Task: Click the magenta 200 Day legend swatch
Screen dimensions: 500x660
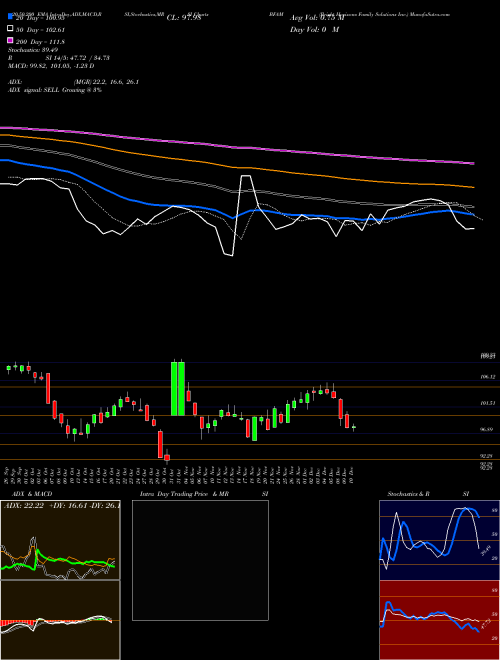Action: coord(10,40)
